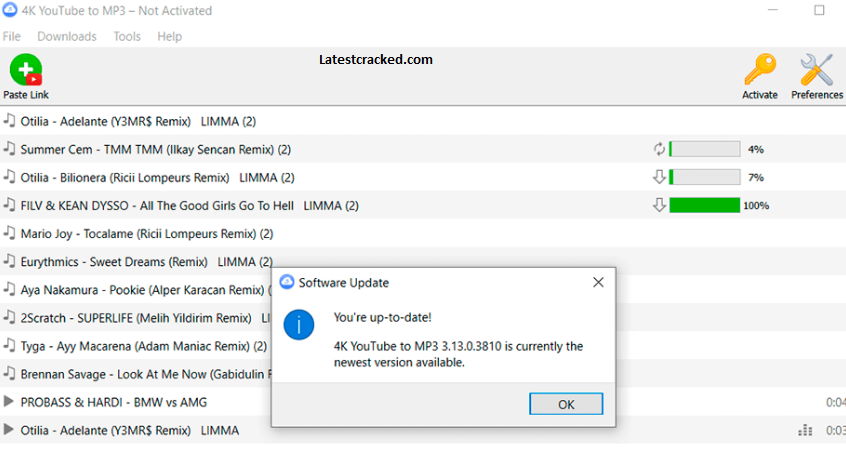The width and height of the screenshot is (846, 451).
Task: Click the 100% progress bar for All The Good Girls
Action: coord(705,205)
